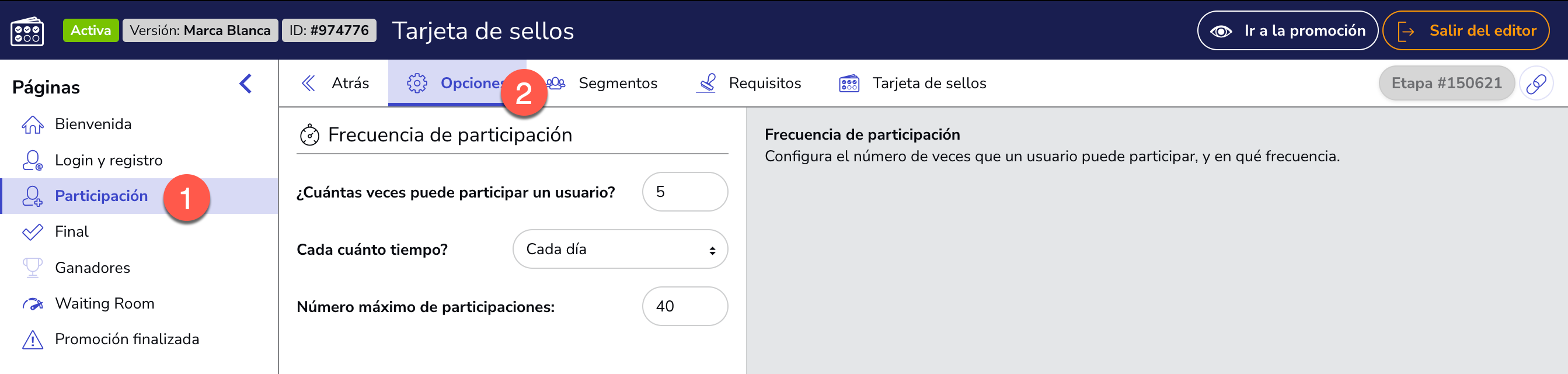Focus the user participation count field
Screen dimensions: 1568x374
(x=685, y=192)
